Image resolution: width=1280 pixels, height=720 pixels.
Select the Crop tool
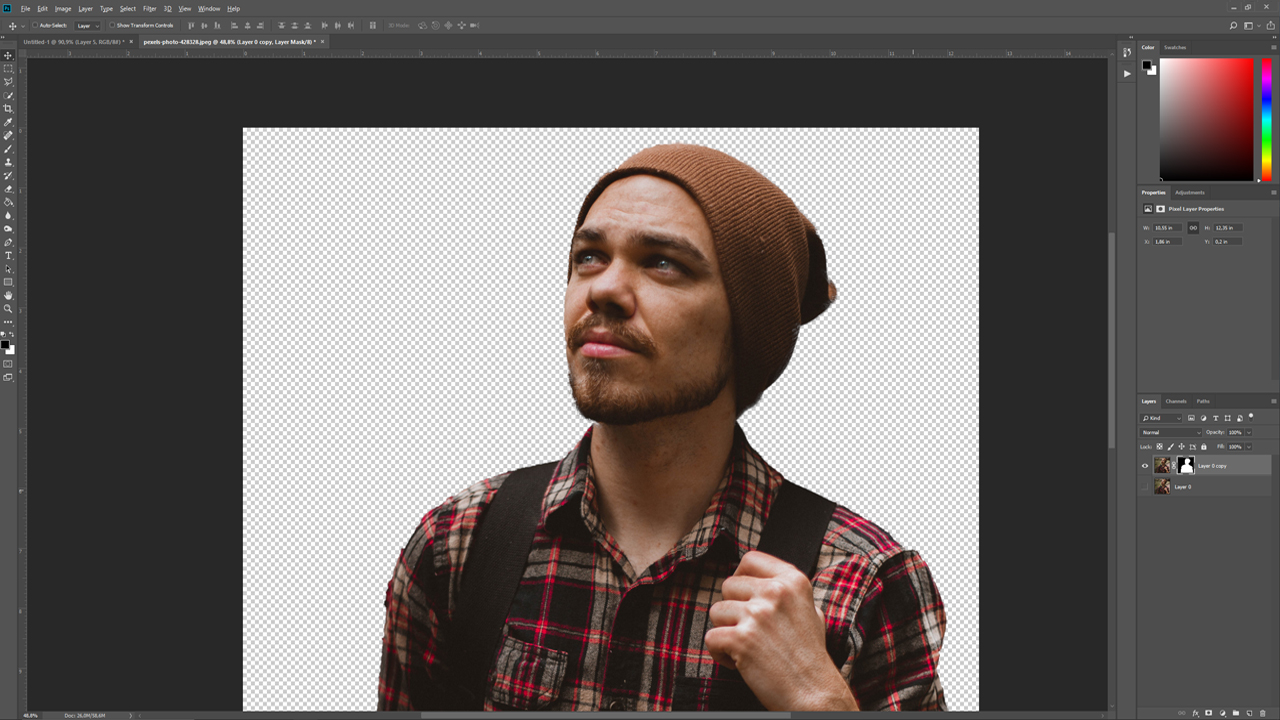(x=9, y=109)
